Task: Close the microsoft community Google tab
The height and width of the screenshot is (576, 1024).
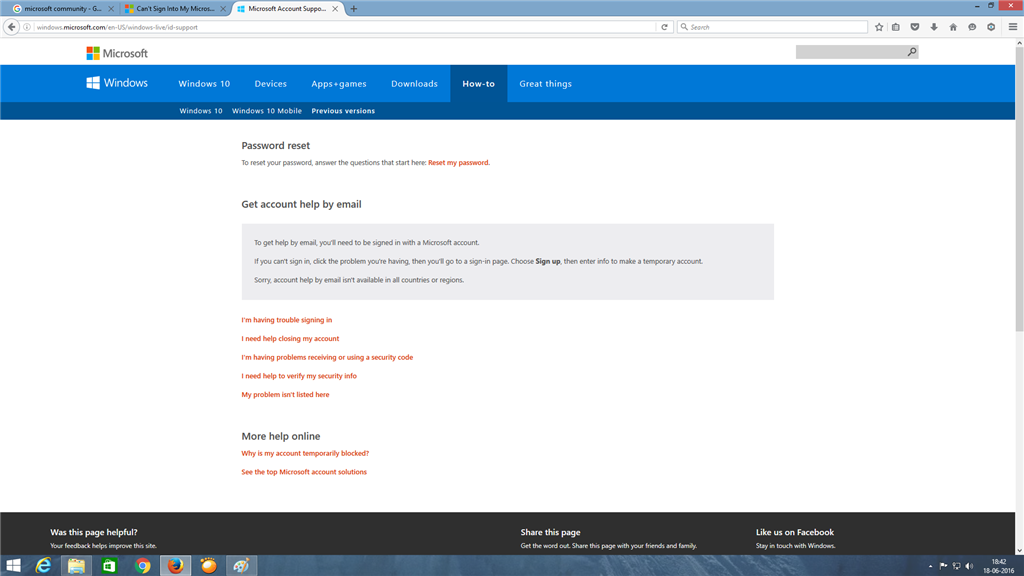Action: point(110,8)
